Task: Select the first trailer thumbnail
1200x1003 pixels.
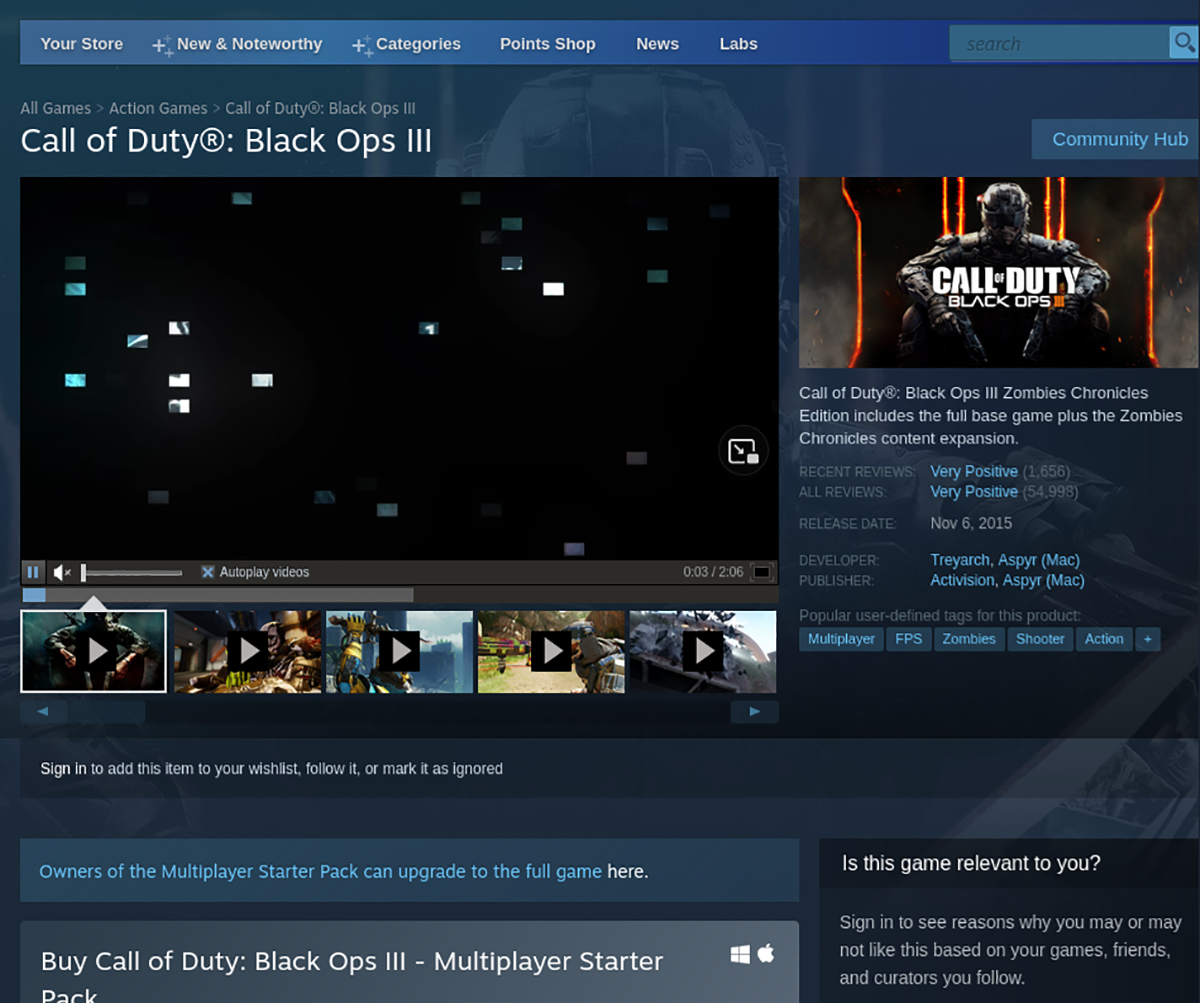Action: tap(94, 651)
